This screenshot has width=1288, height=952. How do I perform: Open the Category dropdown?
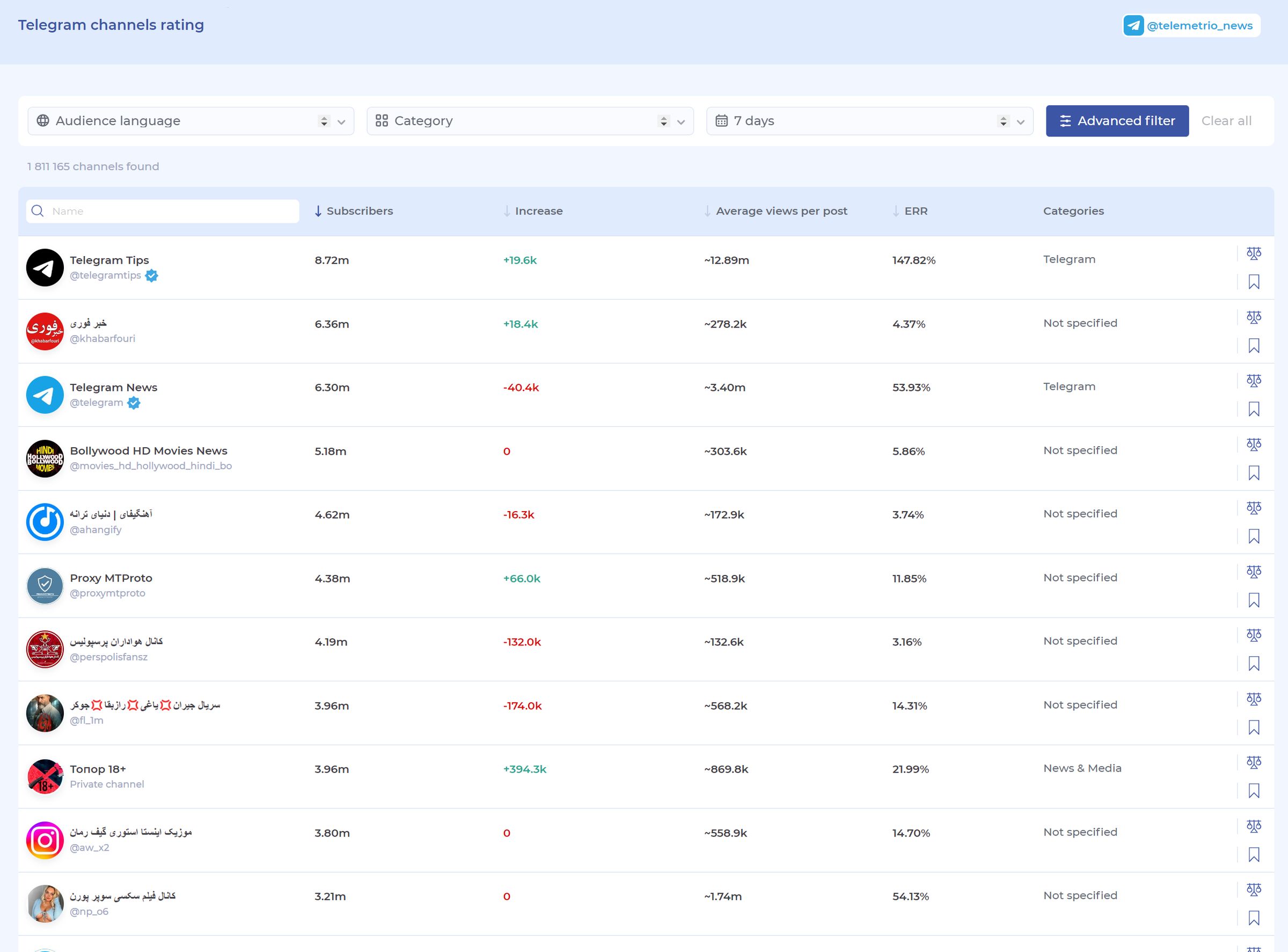click(x=530, y=121)
